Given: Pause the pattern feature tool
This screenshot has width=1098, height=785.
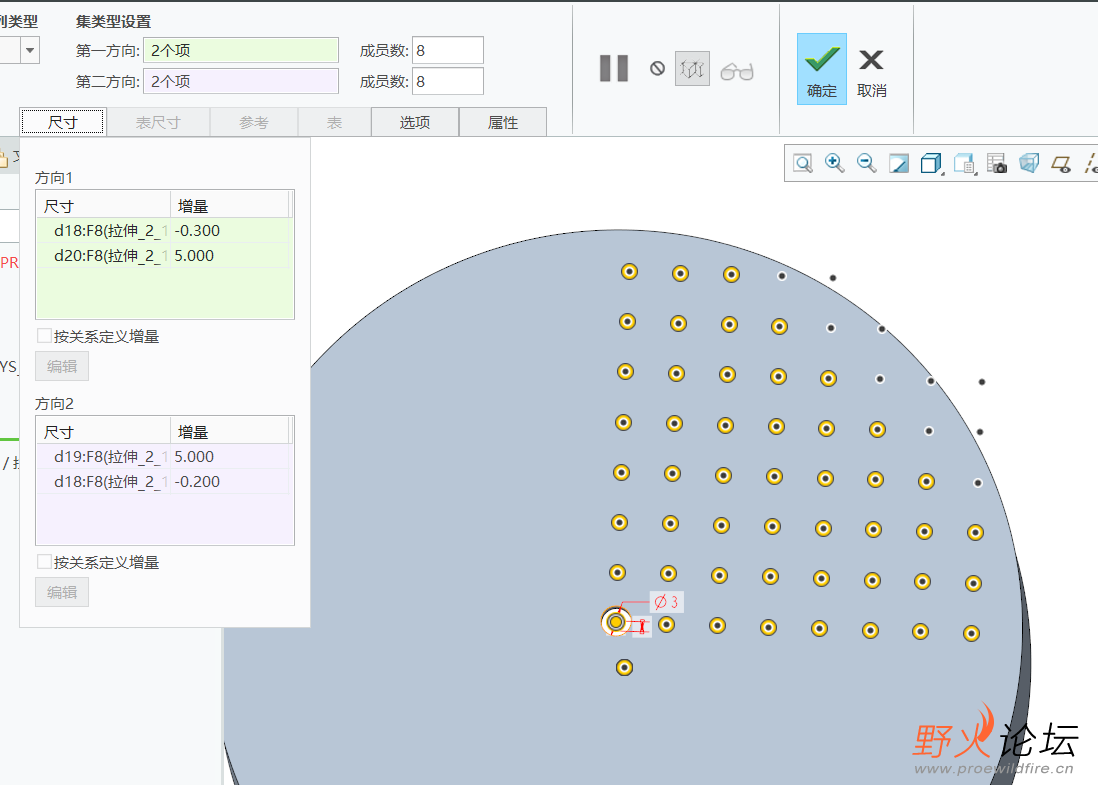Looking at the screenshot, I should point(613,69).
